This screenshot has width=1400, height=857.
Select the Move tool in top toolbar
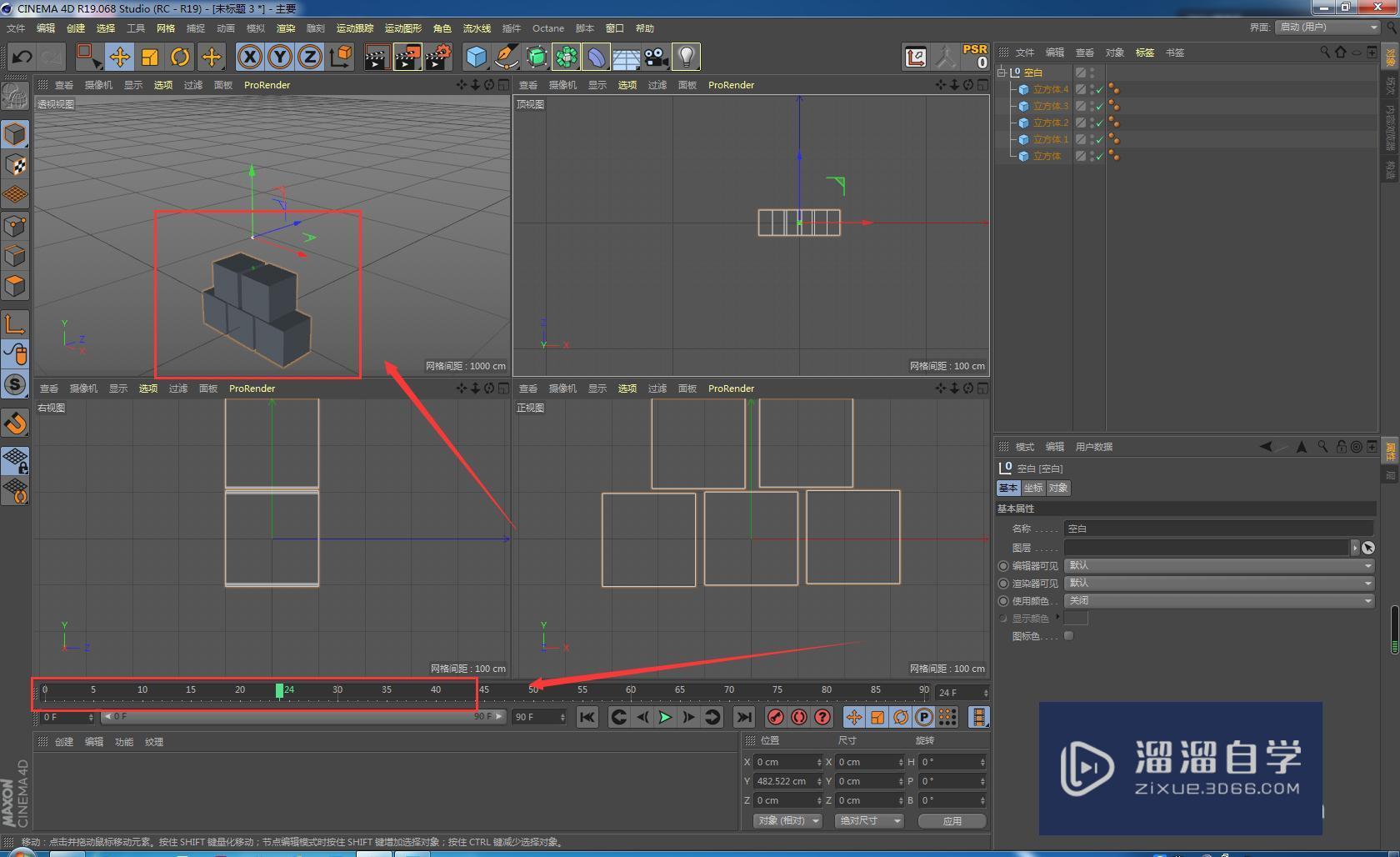119,57
